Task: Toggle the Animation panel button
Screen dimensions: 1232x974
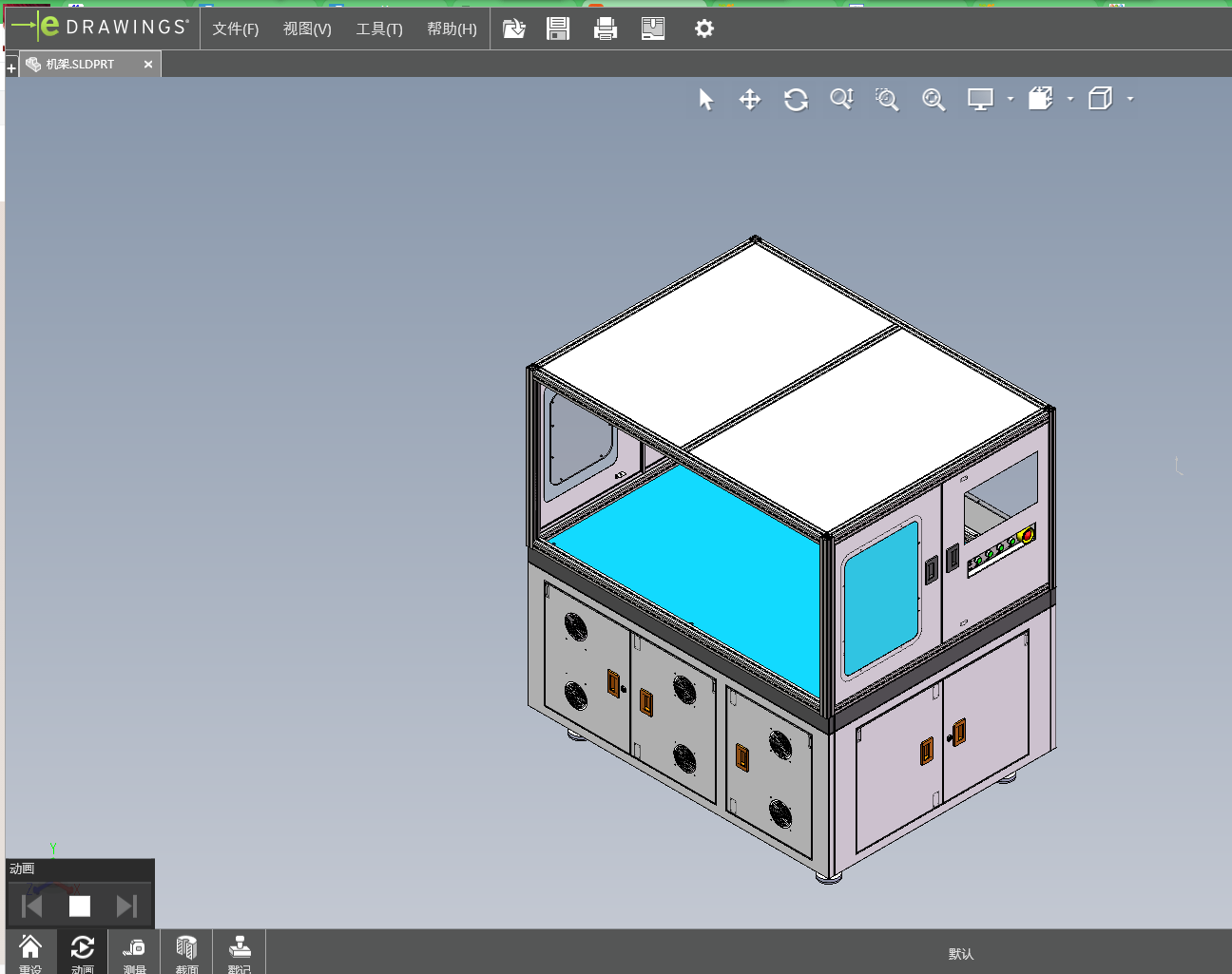Action: pos(83,952)
